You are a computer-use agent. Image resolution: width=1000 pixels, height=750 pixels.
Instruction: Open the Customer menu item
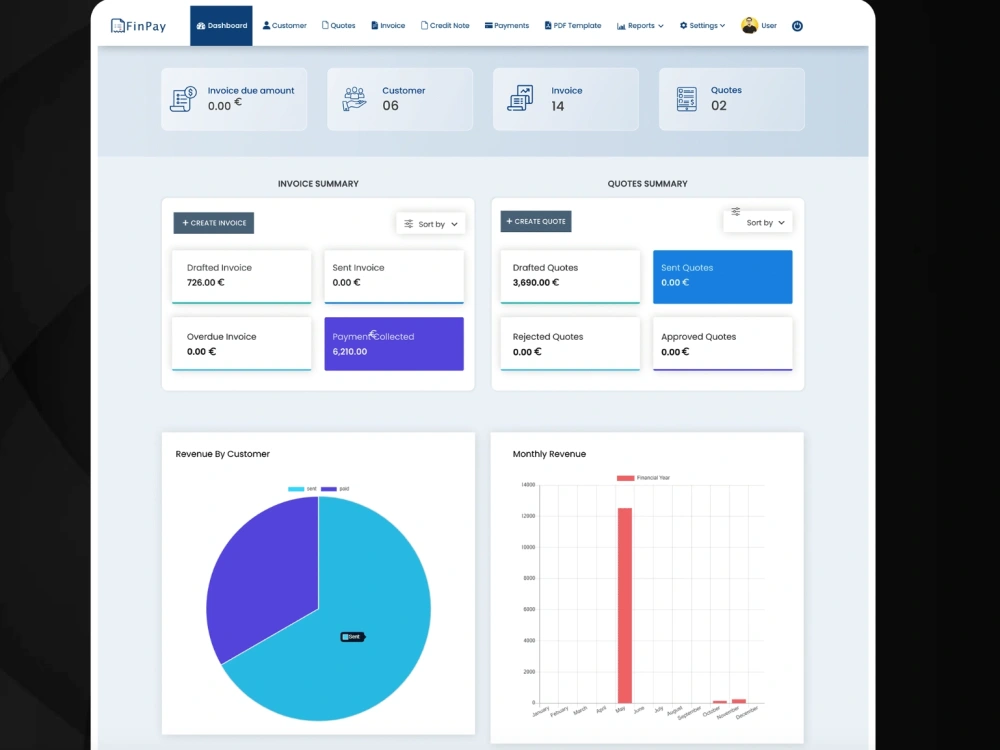coord(284,26)
